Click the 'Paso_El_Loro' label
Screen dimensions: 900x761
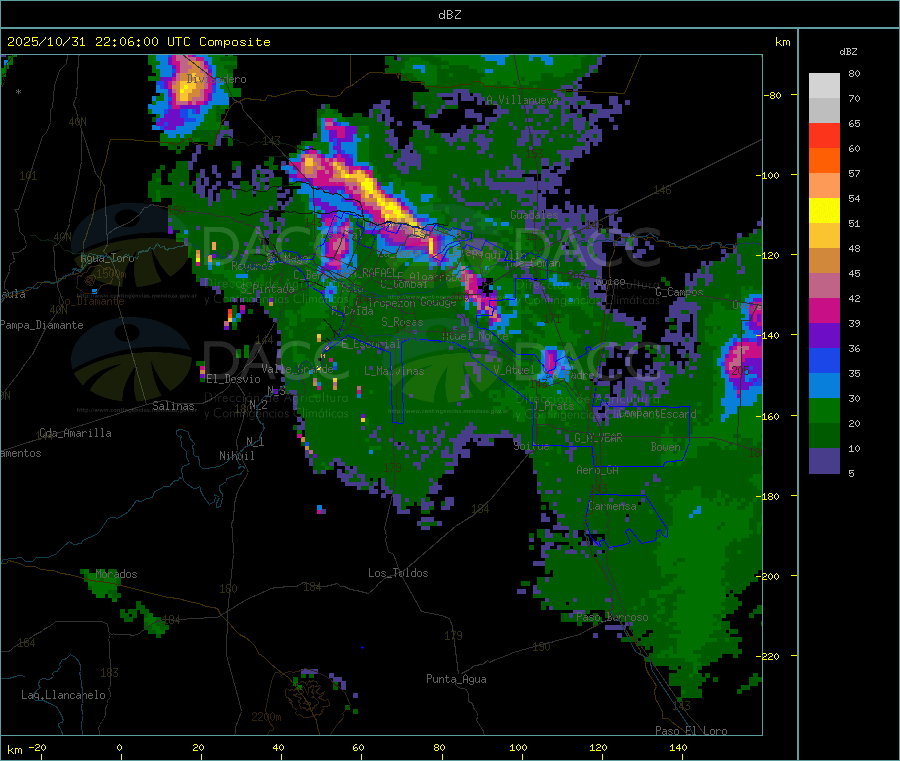(x=691, y=731)
